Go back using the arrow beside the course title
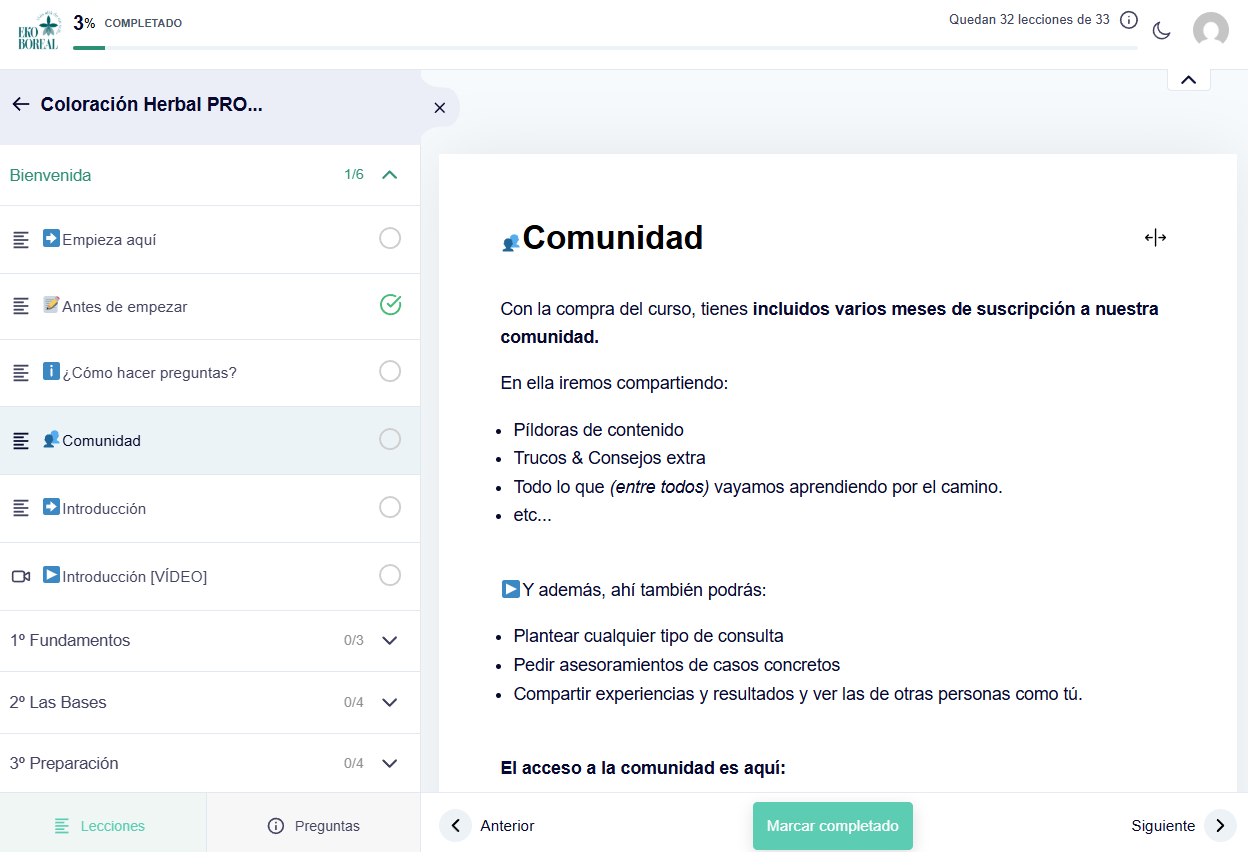The height and width of the screenshot is (852, 1248). pos(21,103)
